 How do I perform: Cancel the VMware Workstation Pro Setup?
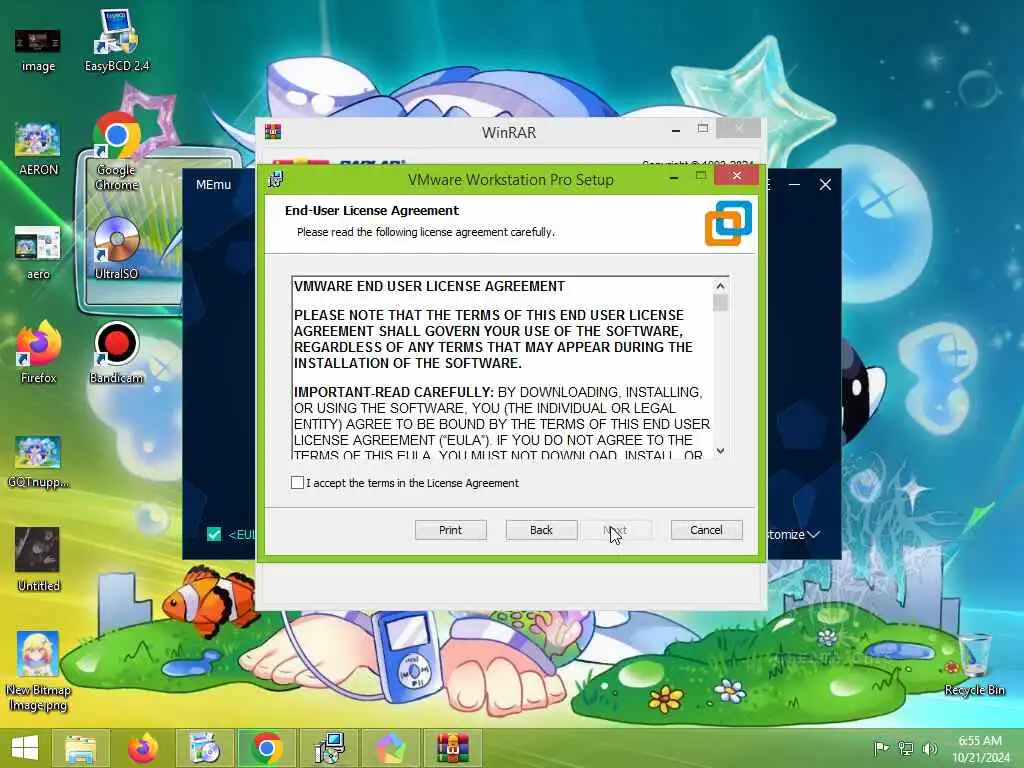pyautogui.click(x=706, y=530)
